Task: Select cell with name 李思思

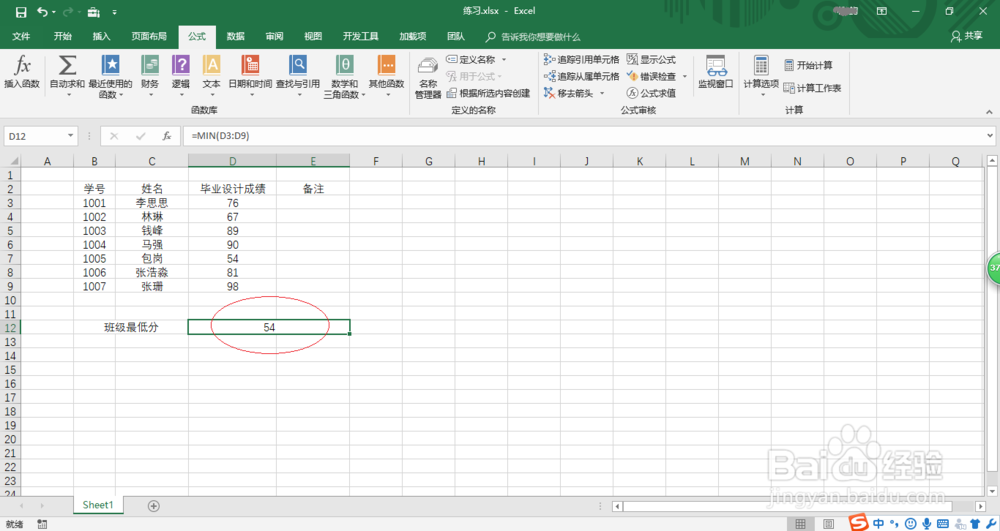Action: tap(152, 203)
